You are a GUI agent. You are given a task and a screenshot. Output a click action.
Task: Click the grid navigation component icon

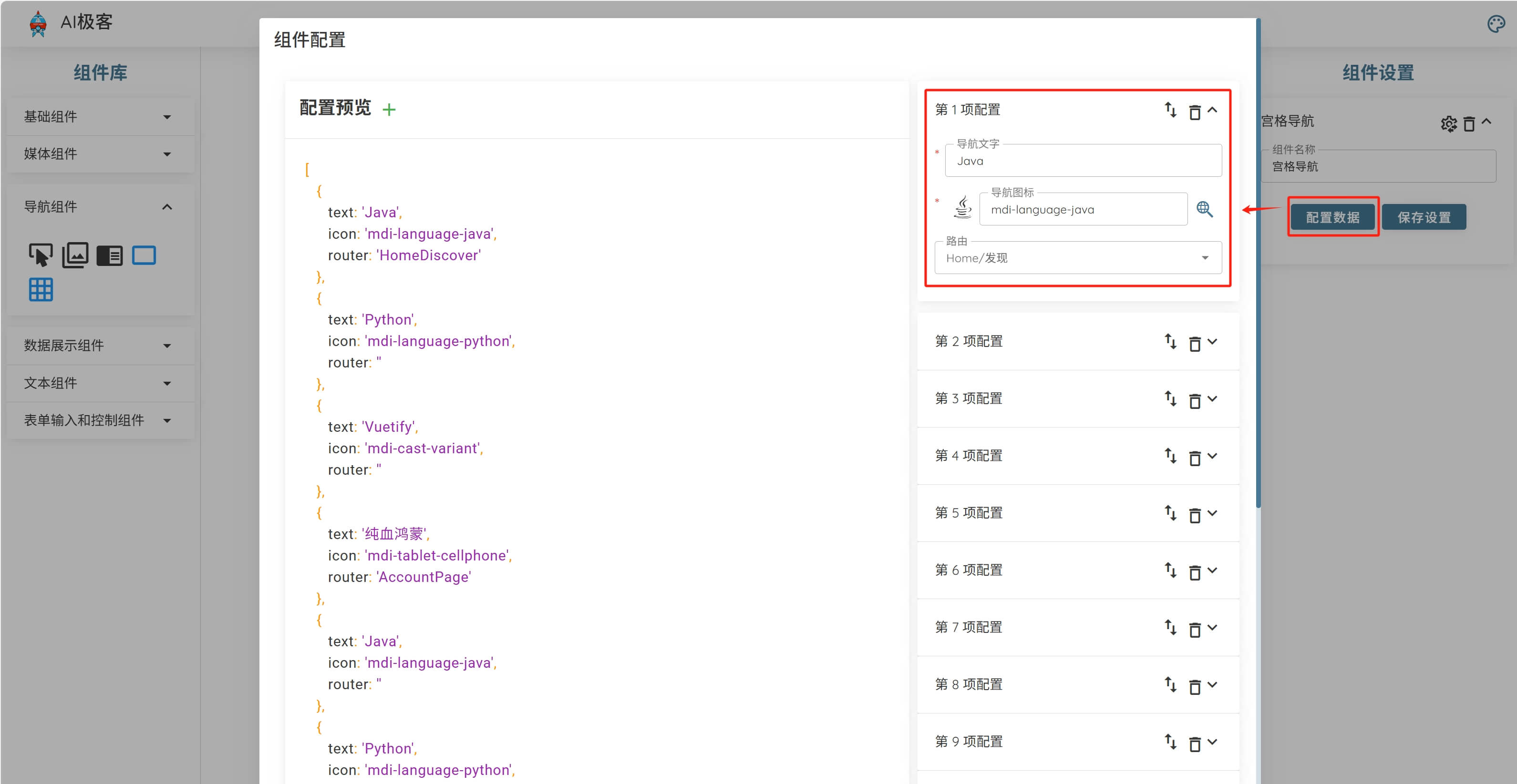(41, 290)
